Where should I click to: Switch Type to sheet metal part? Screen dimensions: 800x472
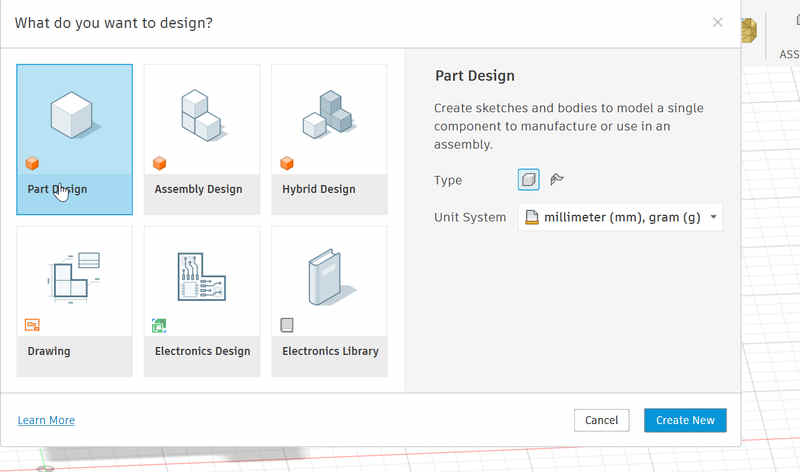[x=557, y=180]
